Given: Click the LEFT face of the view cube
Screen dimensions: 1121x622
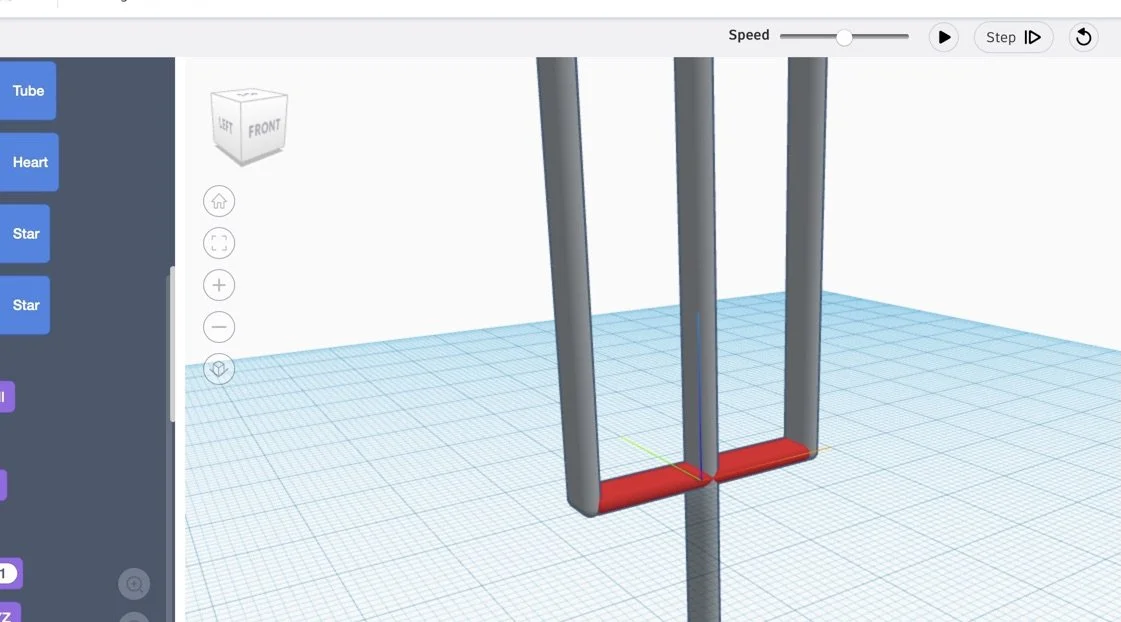Looking at the screenshot, I should (x=226, y=126).
